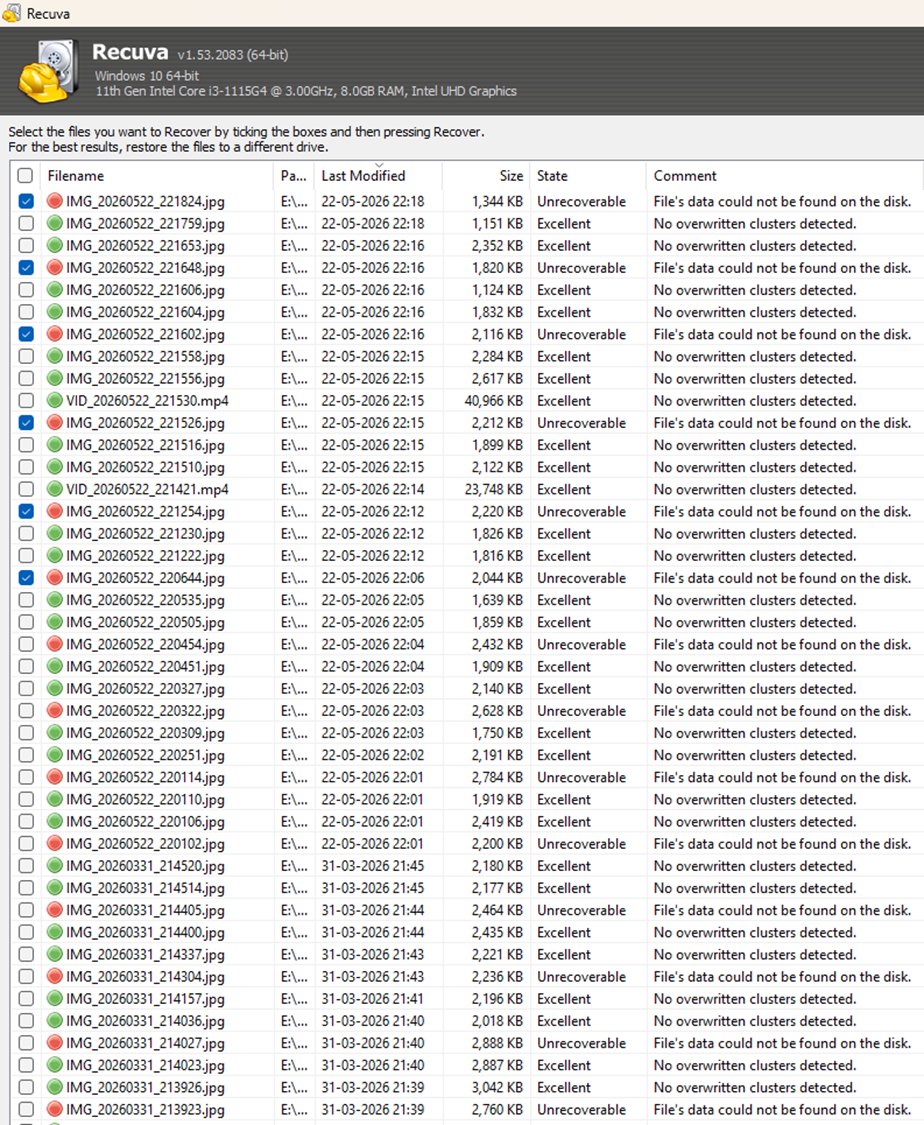
Task: Click the 3,042 KB size cell
Action: [x=497, y=1088]
